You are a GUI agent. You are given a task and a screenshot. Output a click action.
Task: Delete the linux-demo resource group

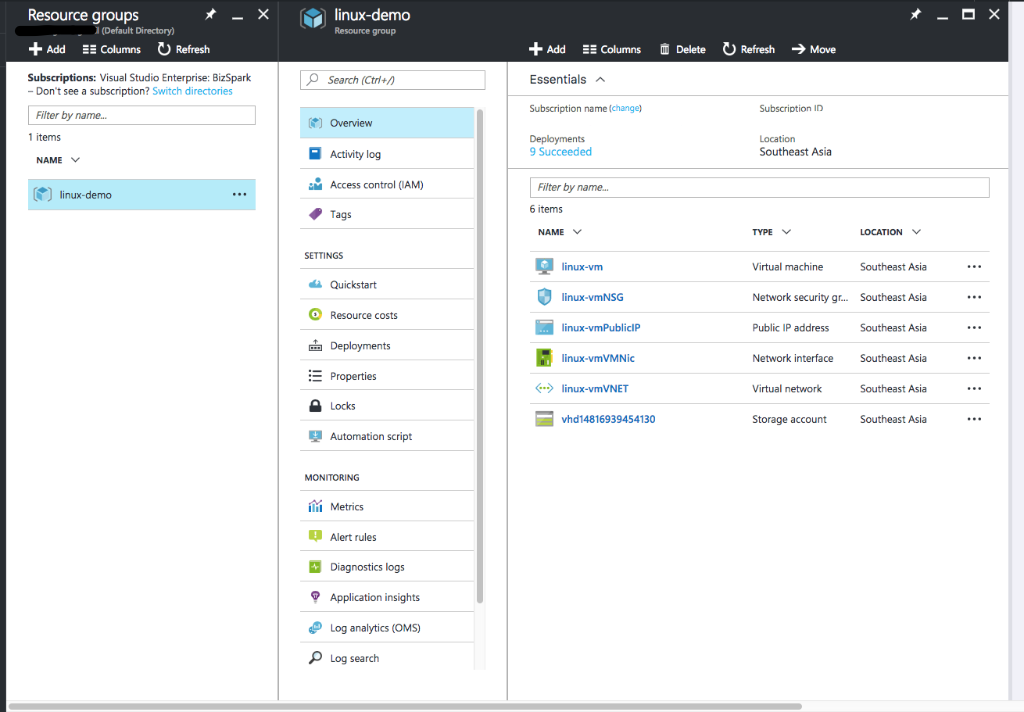pos(682,49)
